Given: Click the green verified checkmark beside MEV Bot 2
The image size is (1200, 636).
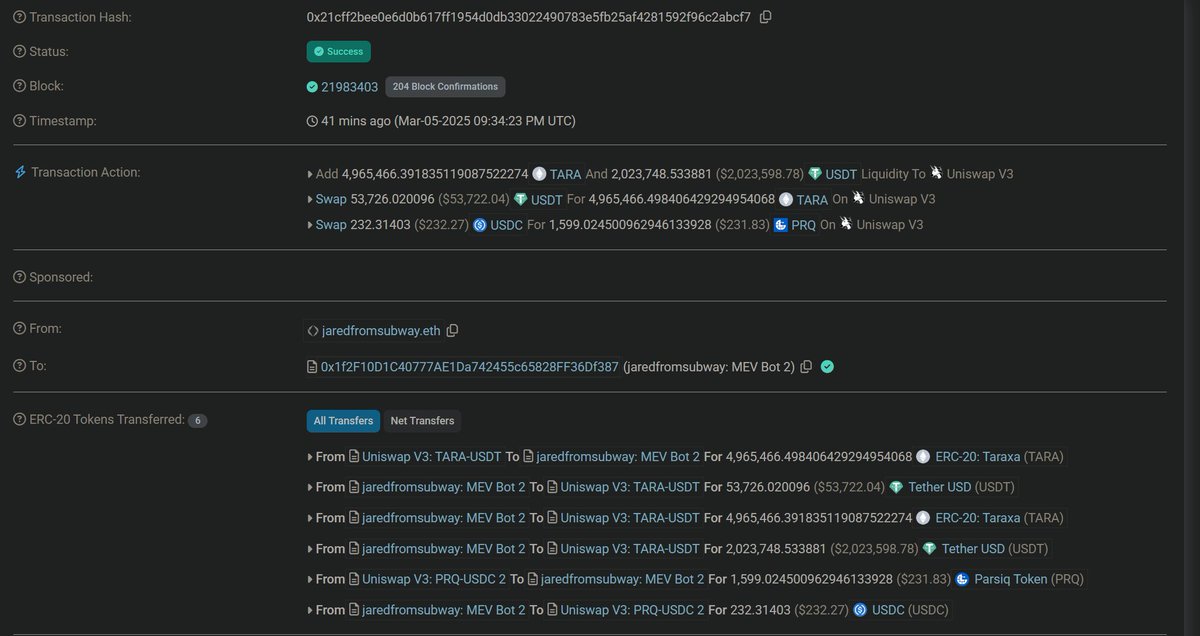Looking at the screenshot, I should pyautogui.click(x=827, y=367).
